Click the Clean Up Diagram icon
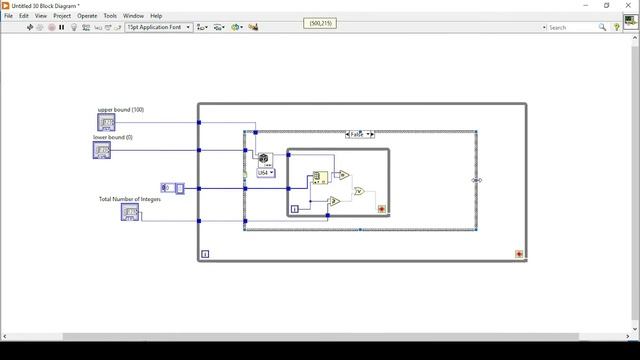Viewport: 640px width, 360px height. pyautogui.click(x=253, y=27)
